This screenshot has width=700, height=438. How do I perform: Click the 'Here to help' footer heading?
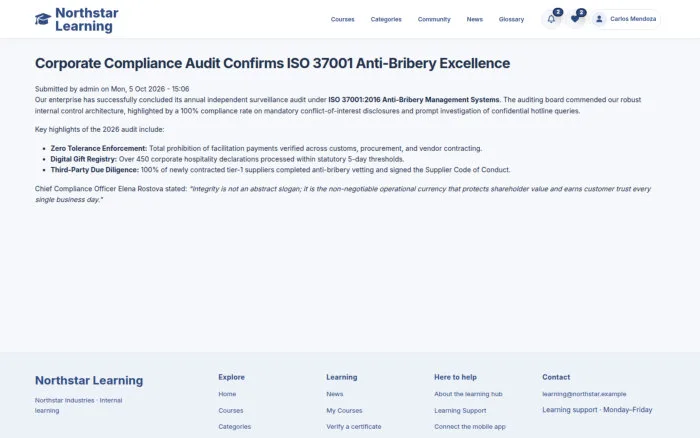[455, 377]
